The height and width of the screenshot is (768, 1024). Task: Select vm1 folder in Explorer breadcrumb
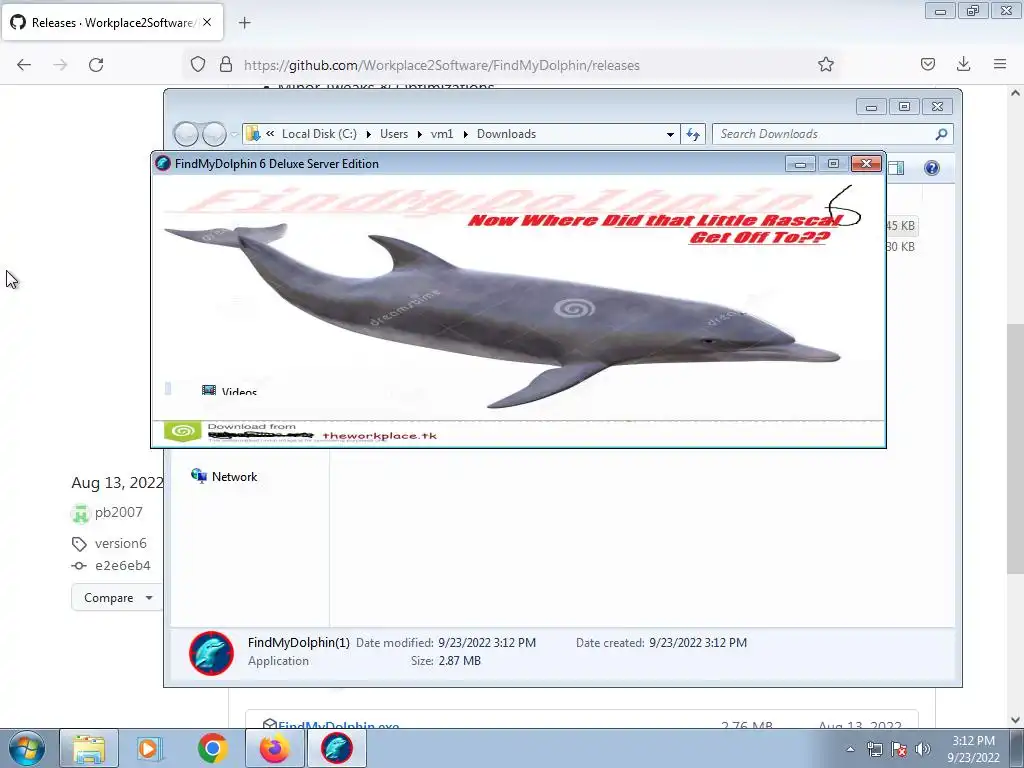(442, 134)
